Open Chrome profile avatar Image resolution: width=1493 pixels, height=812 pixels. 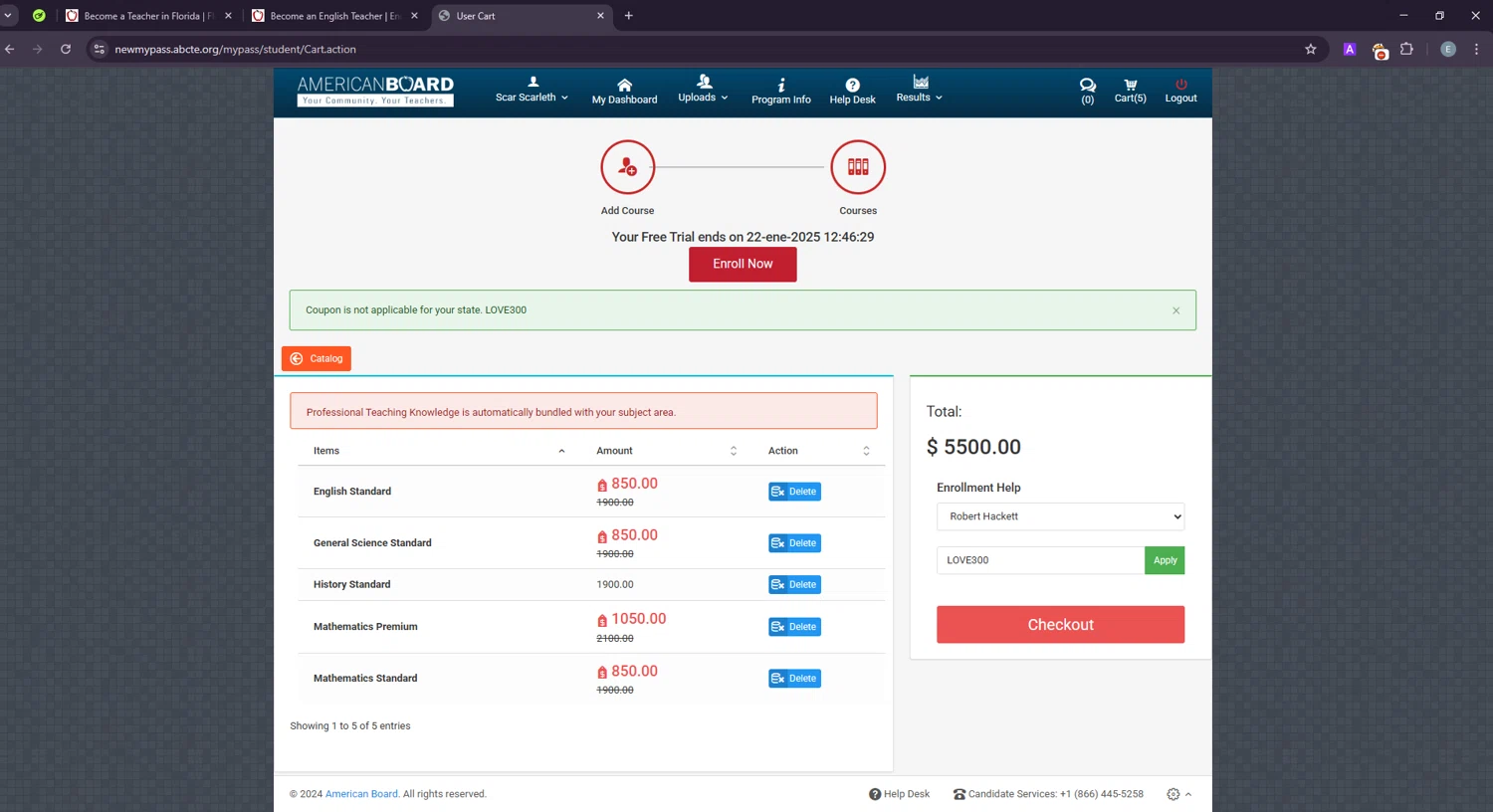[x=1448, y=49]
